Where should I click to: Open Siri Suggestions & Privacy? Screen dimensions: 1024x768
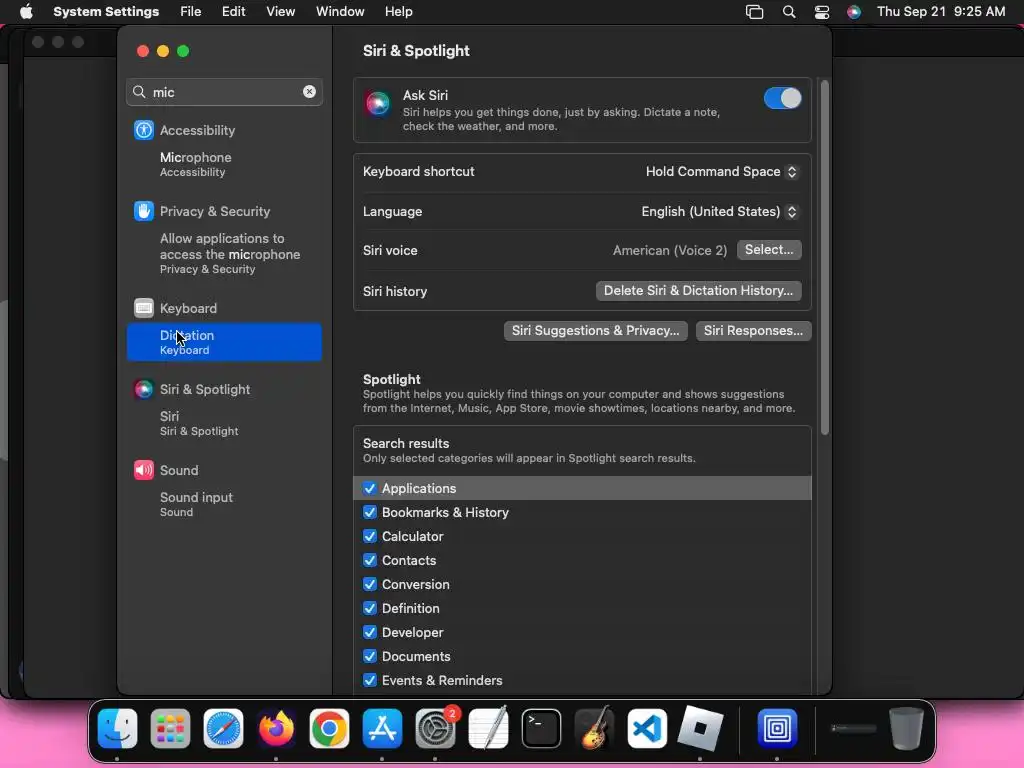[596, 330]
